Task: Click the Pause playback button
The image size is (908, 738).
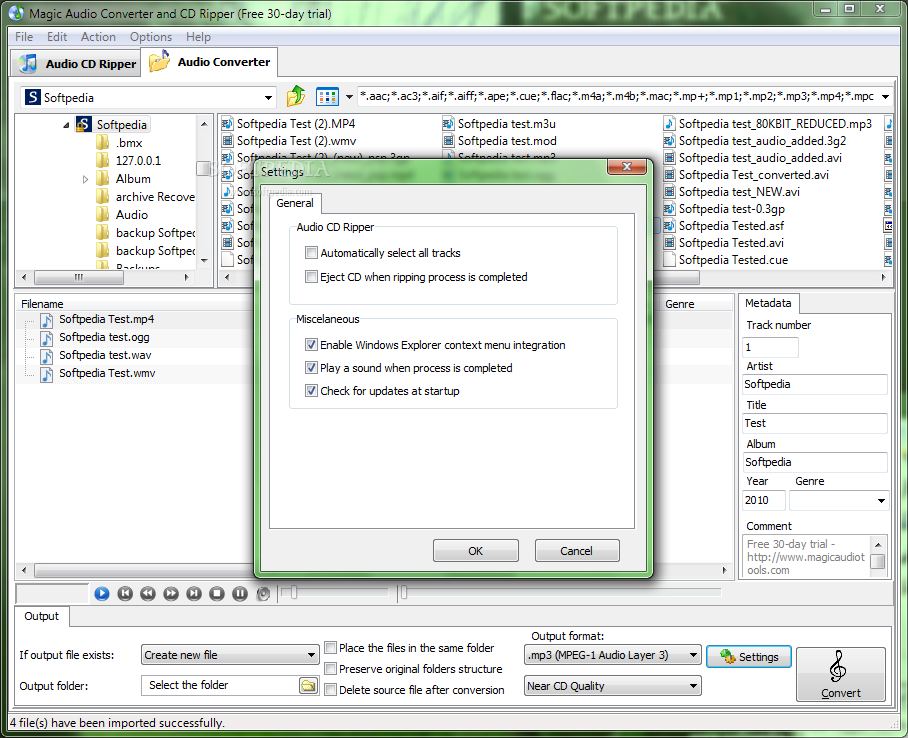Action: click(240, 594)
